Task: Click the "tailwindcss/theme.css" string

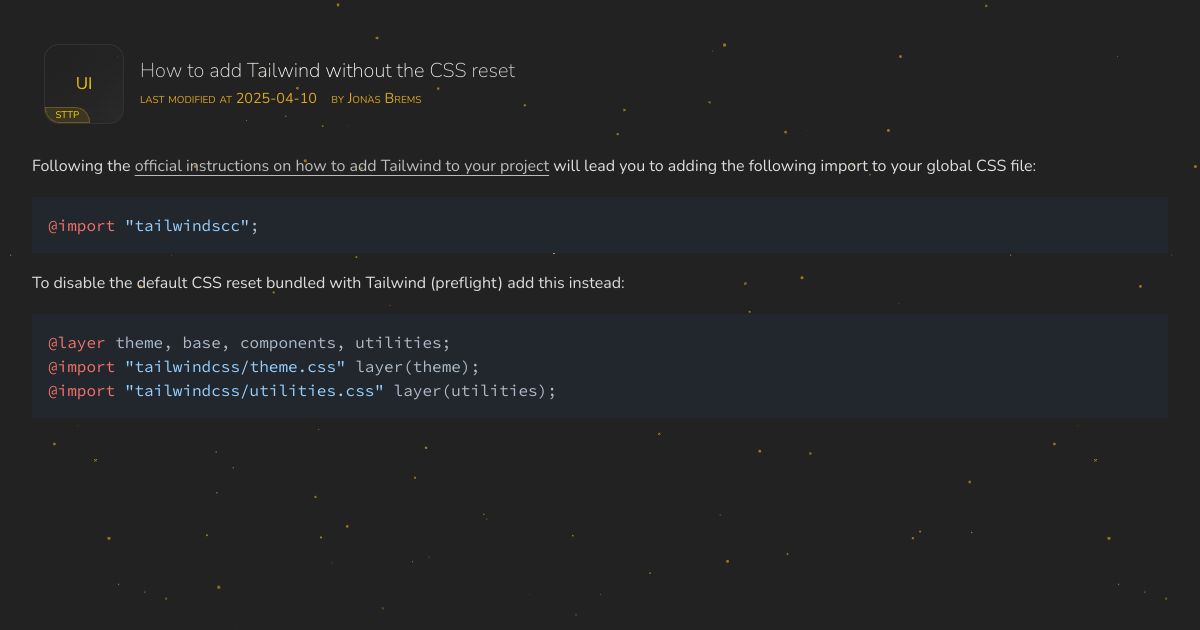Action: [x=234, y=367]
